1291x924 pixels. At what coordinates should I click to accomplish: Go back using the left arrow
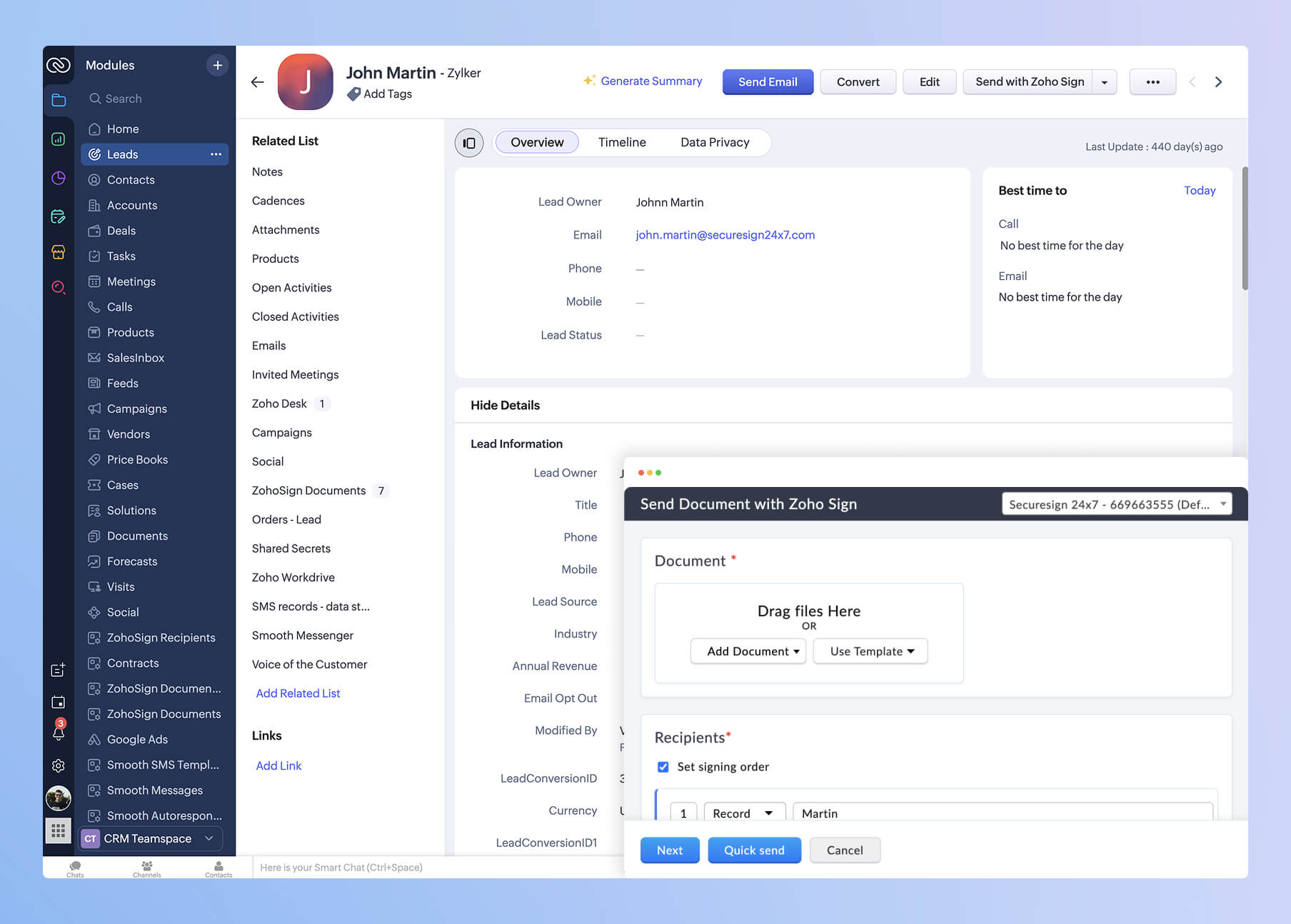point(258,82)
